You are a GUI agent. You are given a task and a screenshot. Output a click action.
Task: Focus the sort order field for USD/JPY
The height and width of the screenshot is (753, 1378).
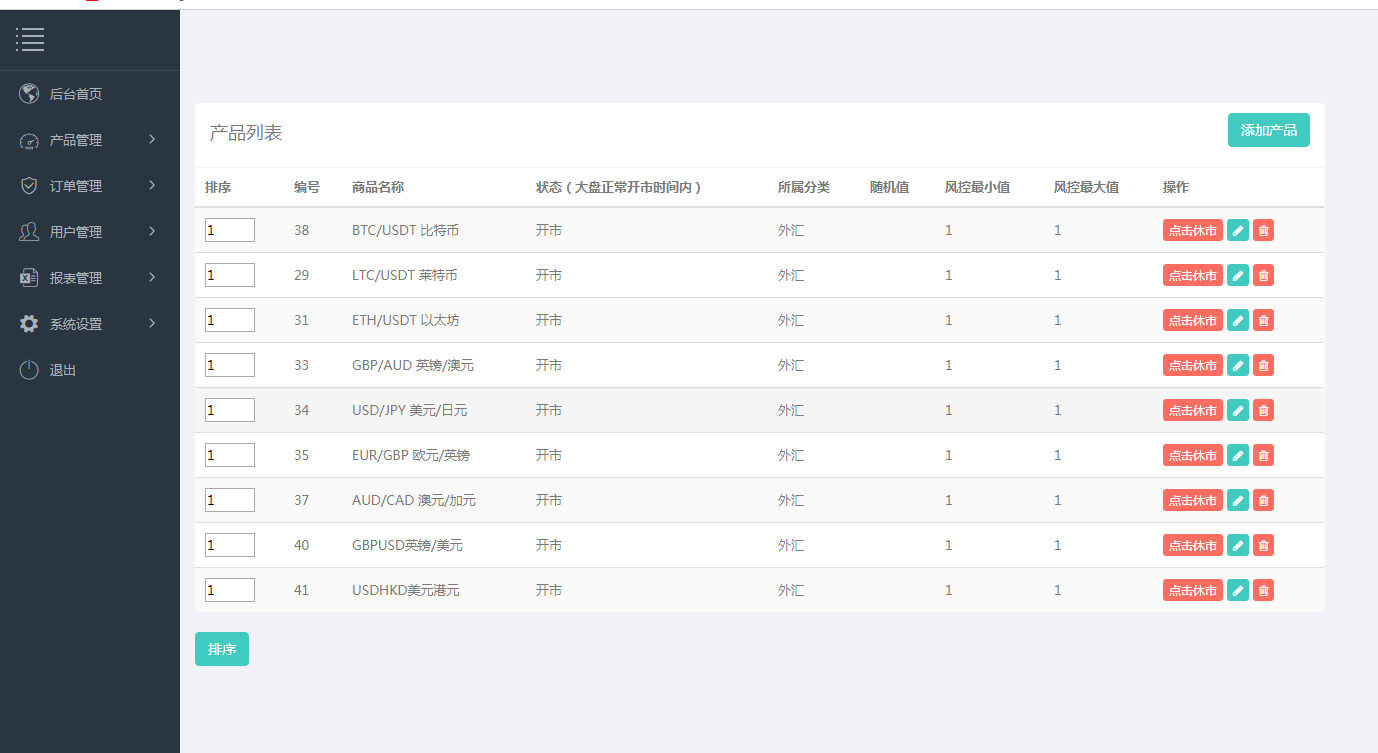230,410
